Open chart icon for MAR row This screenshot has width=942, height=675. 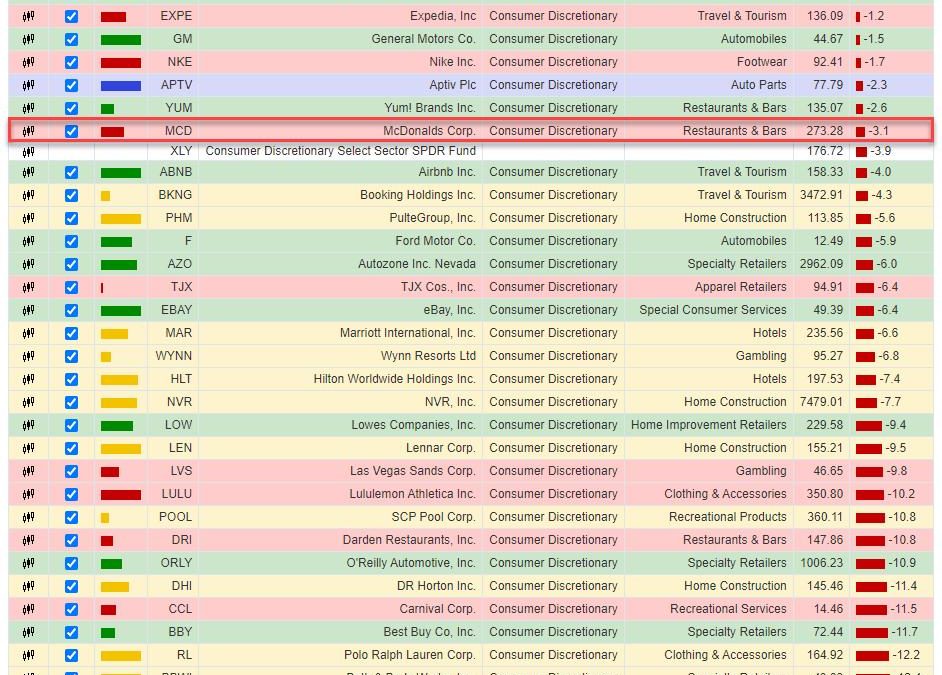(x=28, y=333)
